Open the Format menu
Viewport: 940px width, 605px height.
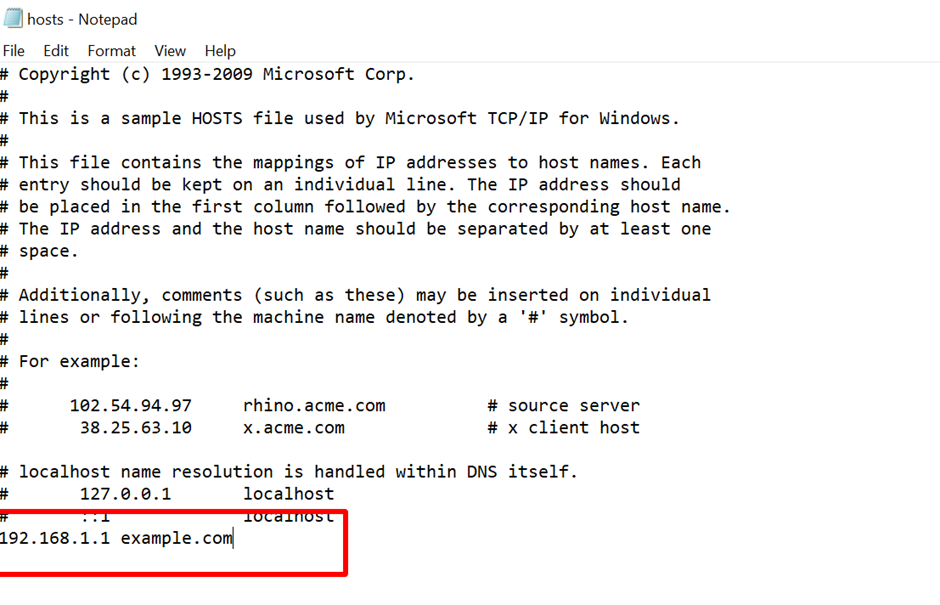click(111, 50)
